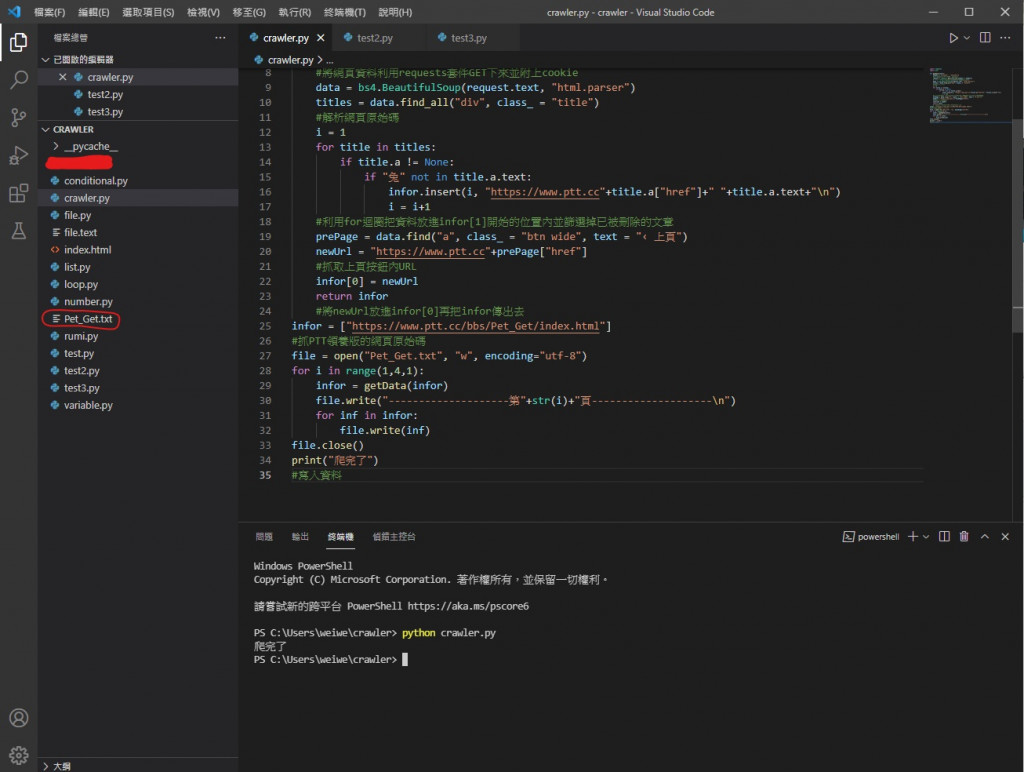Open the Run and Debug view
The width and height of the screenshot is (1024, 772).
click(18, 155)
